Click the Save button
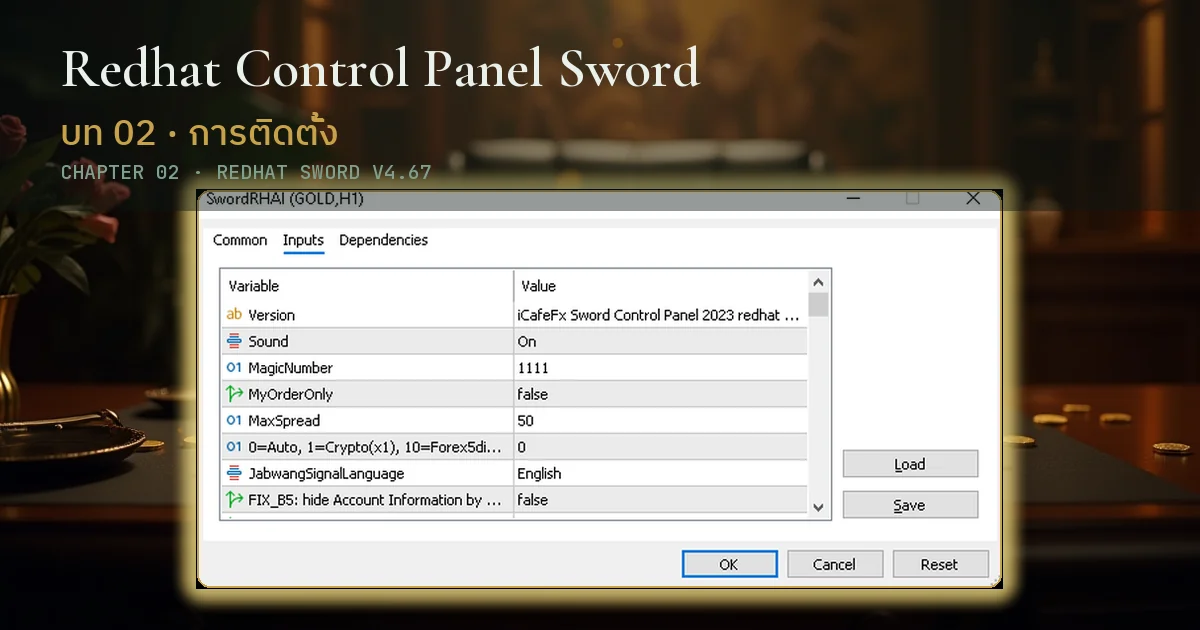The image size is (1200, 630). pyautogui.click(x=910, y=505)
